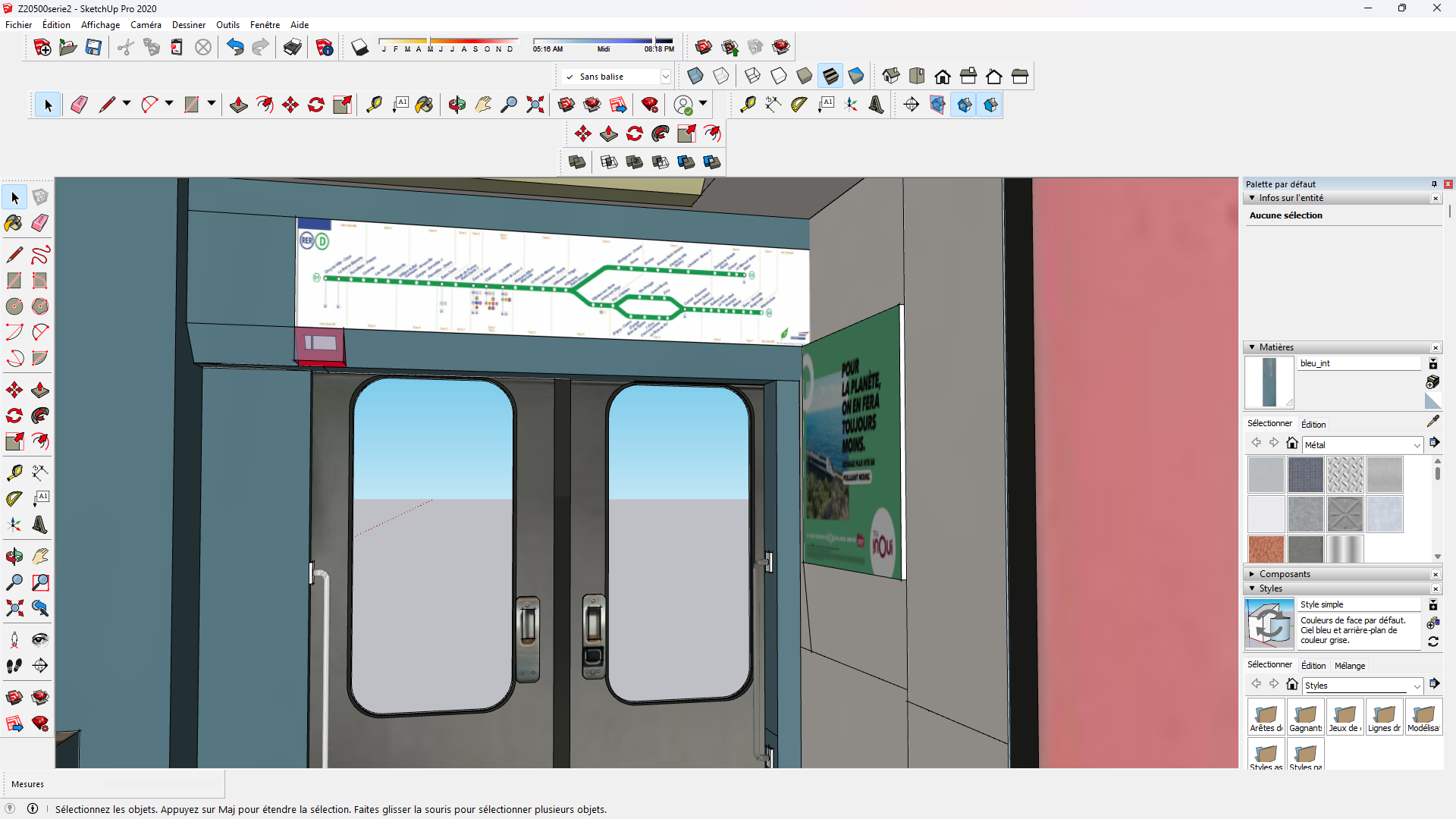The image size is (1456, 819).
Task: Select the Eraser tool in left toolbar
Action: pos(40,223)
